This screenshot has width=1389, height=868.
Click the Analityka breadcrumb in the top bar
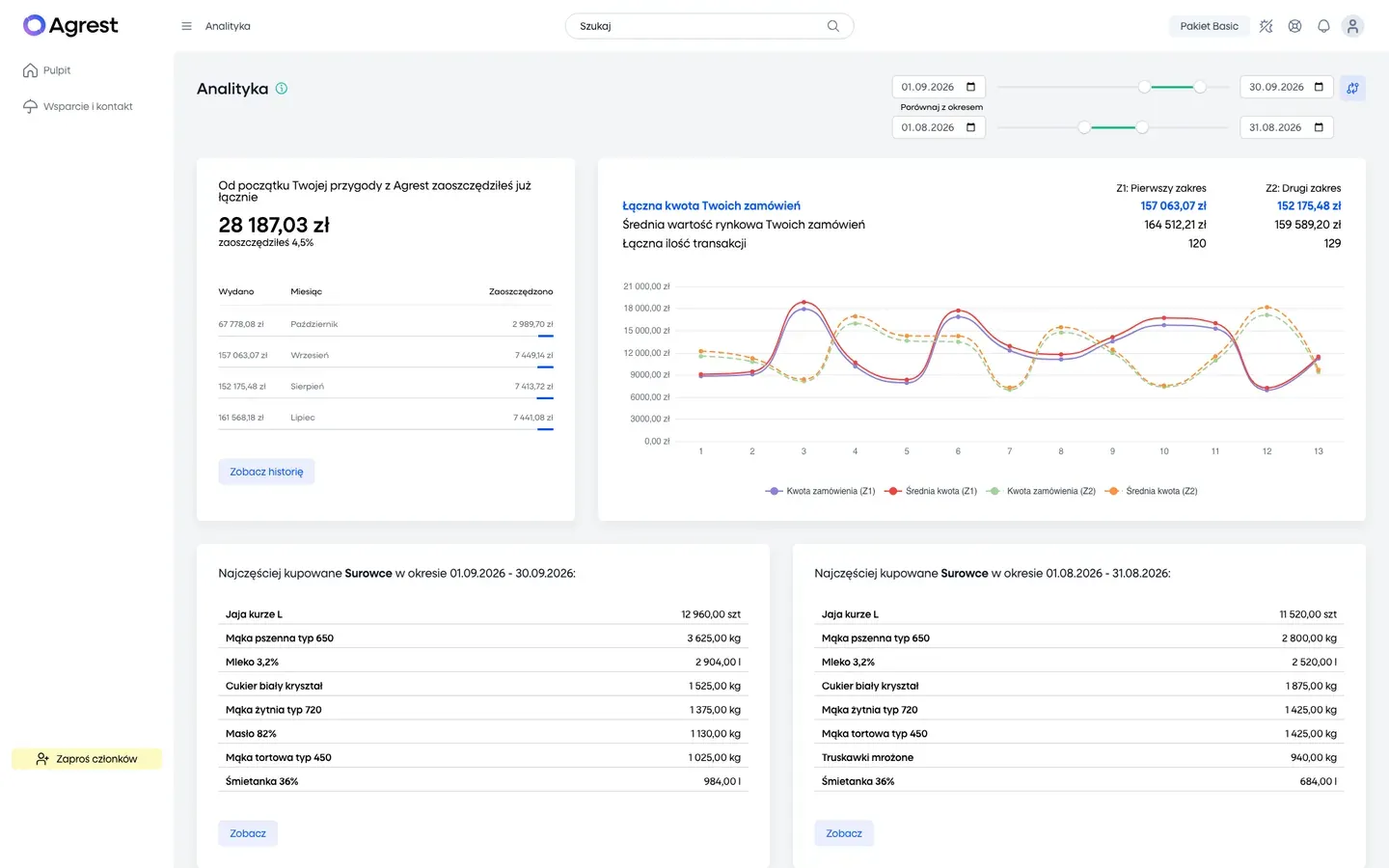228,26
